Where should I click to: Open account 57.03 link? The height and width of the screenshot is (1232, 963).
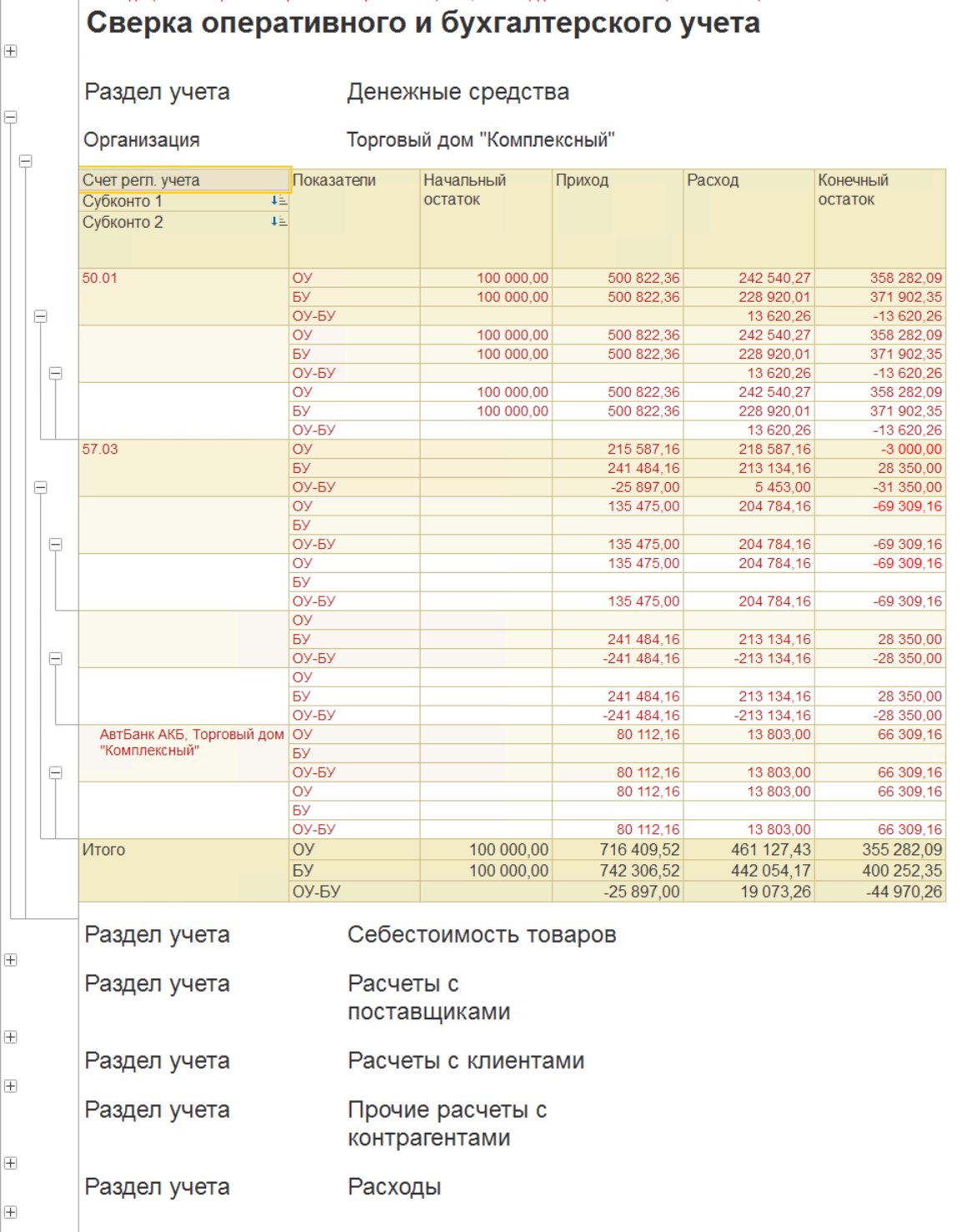[100, 449]
